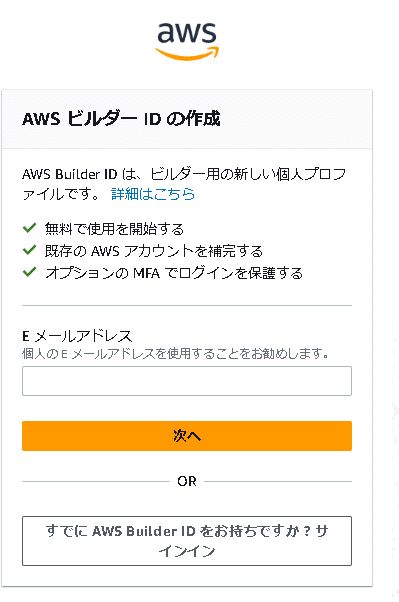
Task: Click checkmark beside 既存の AWS アカウントを補完する
Action: [29, 250]
